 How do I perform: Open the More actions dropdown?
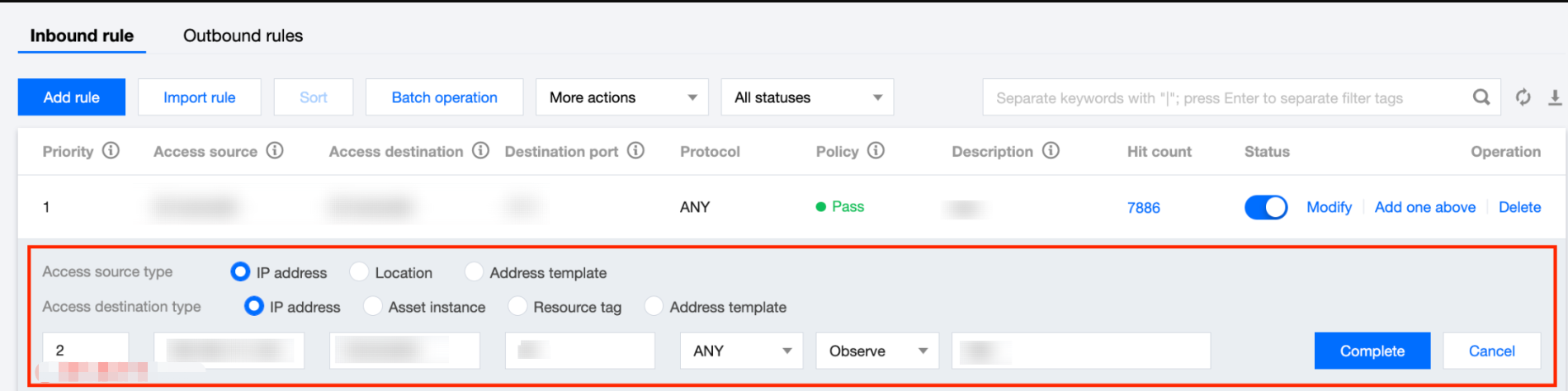pos(621,97)
